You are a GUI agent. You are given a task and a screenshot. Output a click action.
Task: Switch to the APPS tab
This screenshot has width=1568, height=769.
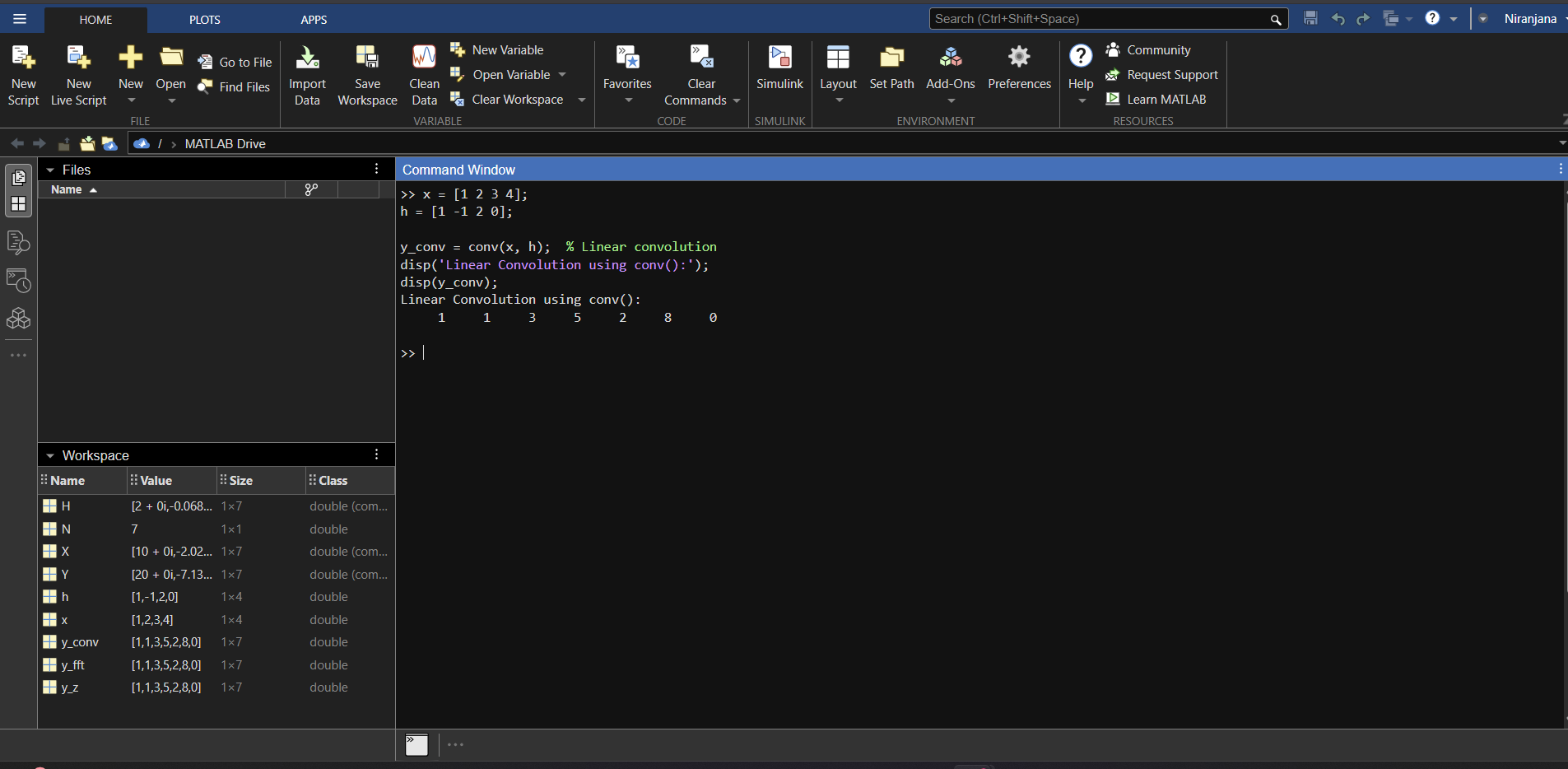tap(314, 20)
